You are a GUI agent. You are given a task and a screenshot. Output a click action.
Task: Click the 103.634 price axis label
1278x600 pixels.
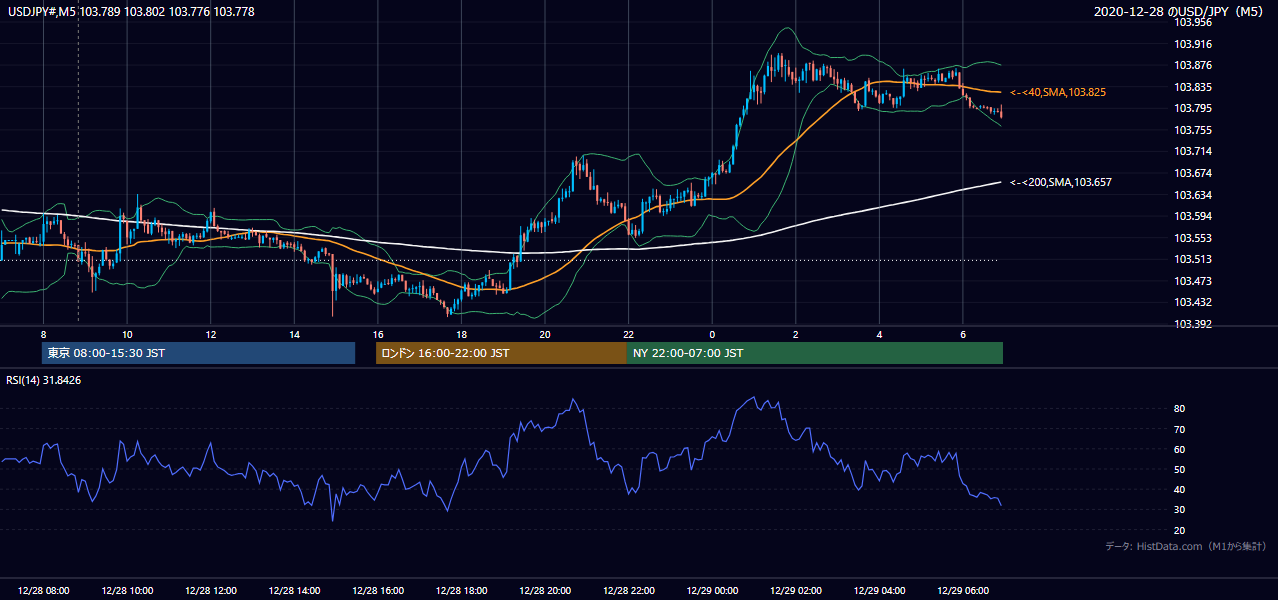(1191, 195)
